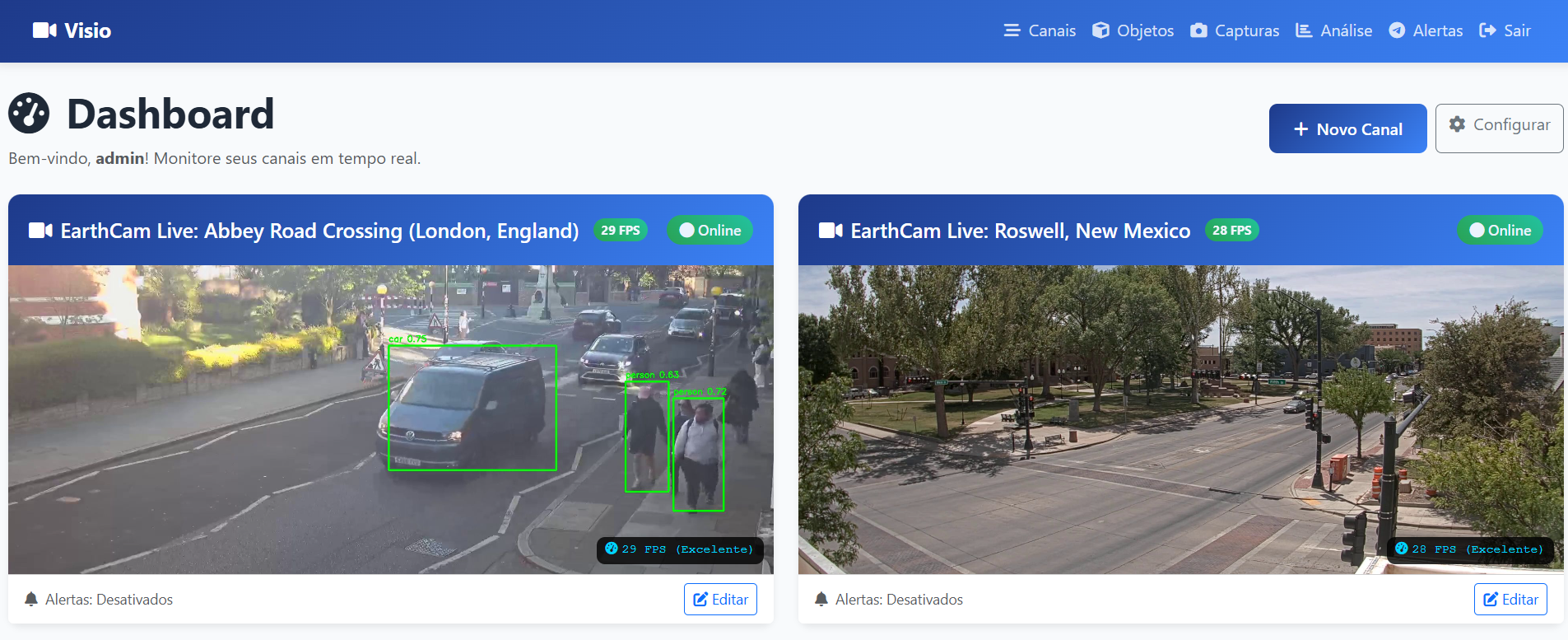Image resolution: width=1568 pixels, height=640 pixels.
Task: Click the Visio brand name
Action: pyautogui.click(x=87, y=30)
